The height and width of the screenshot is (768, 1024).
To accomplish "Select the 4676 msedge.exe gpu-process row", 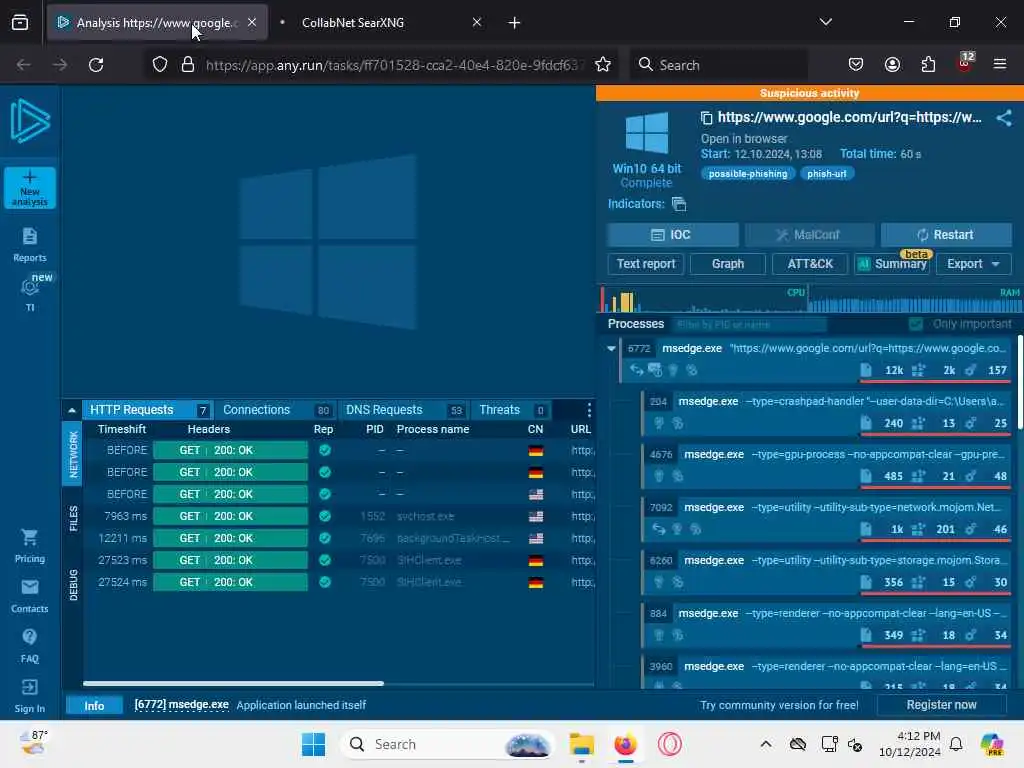I will tap(827, 465).
